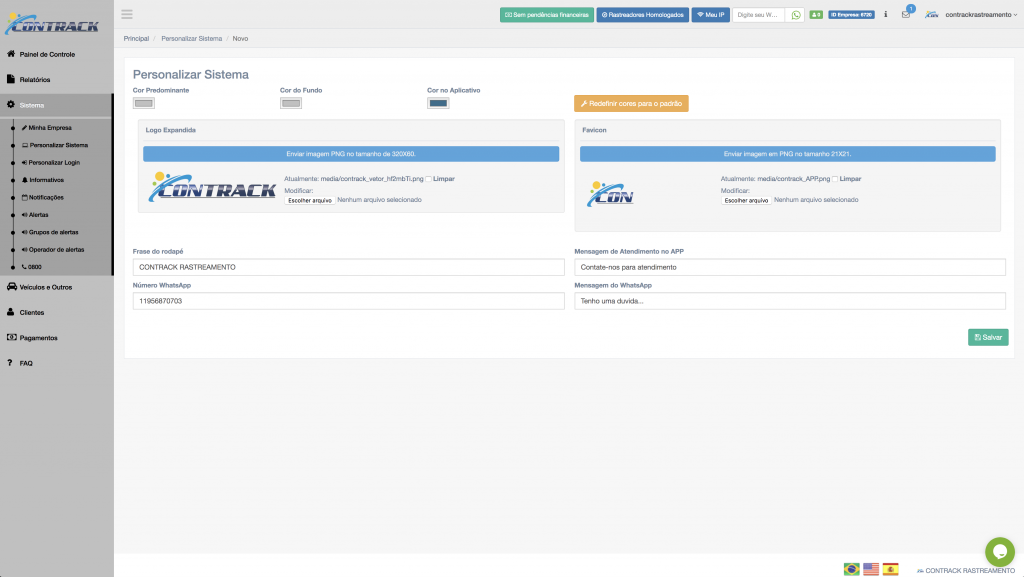Open the green chat support bubble
1024x577 pixels.
pyautogui.click(x=999, y=551)
